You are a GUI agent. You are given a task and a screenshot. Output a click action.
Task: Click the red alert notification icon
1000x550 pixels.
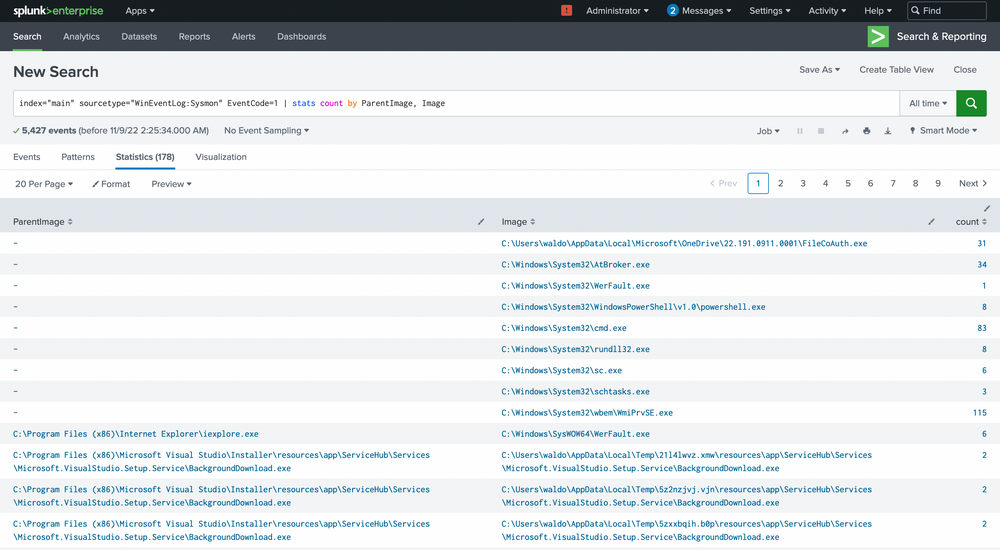pos(567,11)
